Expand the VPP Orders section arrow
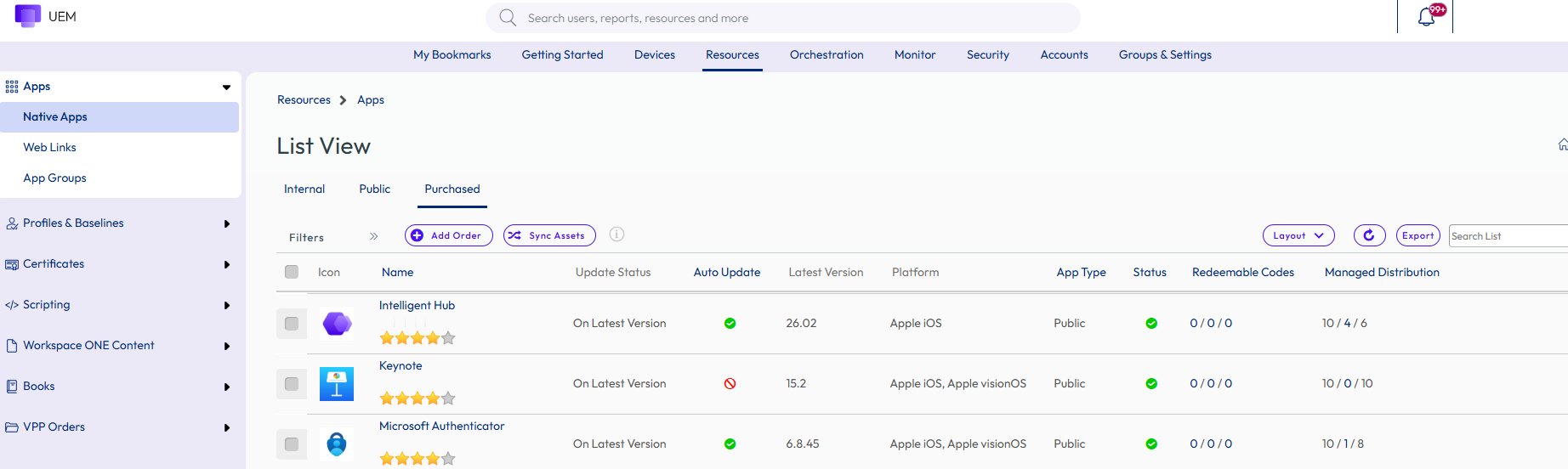Image resolution: width=1568 pixels, height=469 pixels. [227, 428]
